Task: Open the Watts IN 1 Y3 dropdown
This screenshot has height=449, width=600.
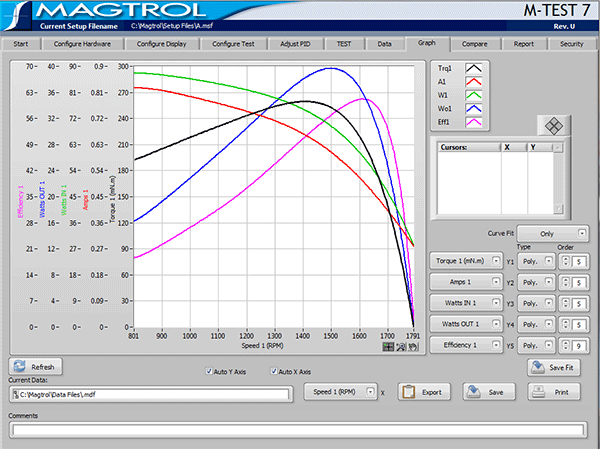Action: (466, 303)
